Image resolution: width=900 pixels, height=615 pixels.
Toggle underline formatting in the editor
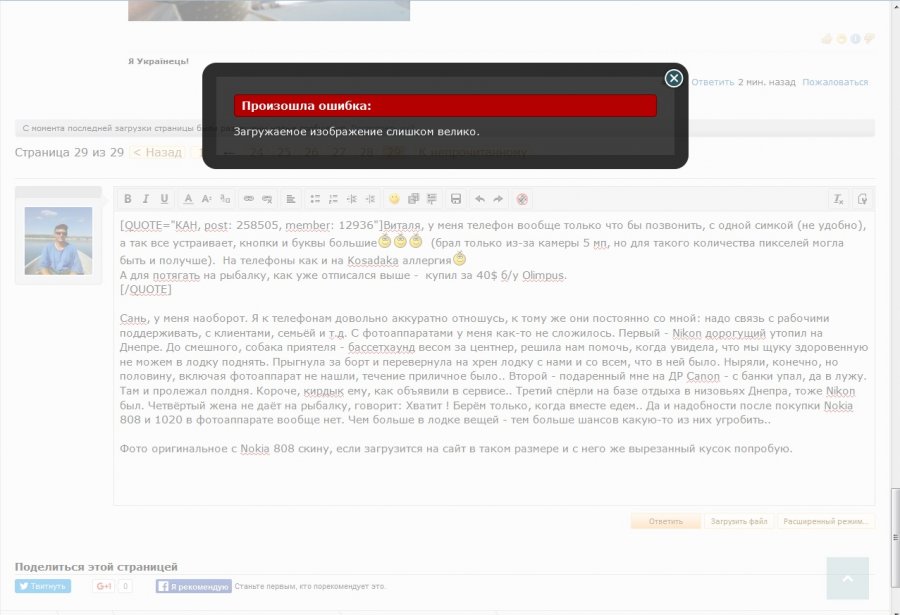165,199
